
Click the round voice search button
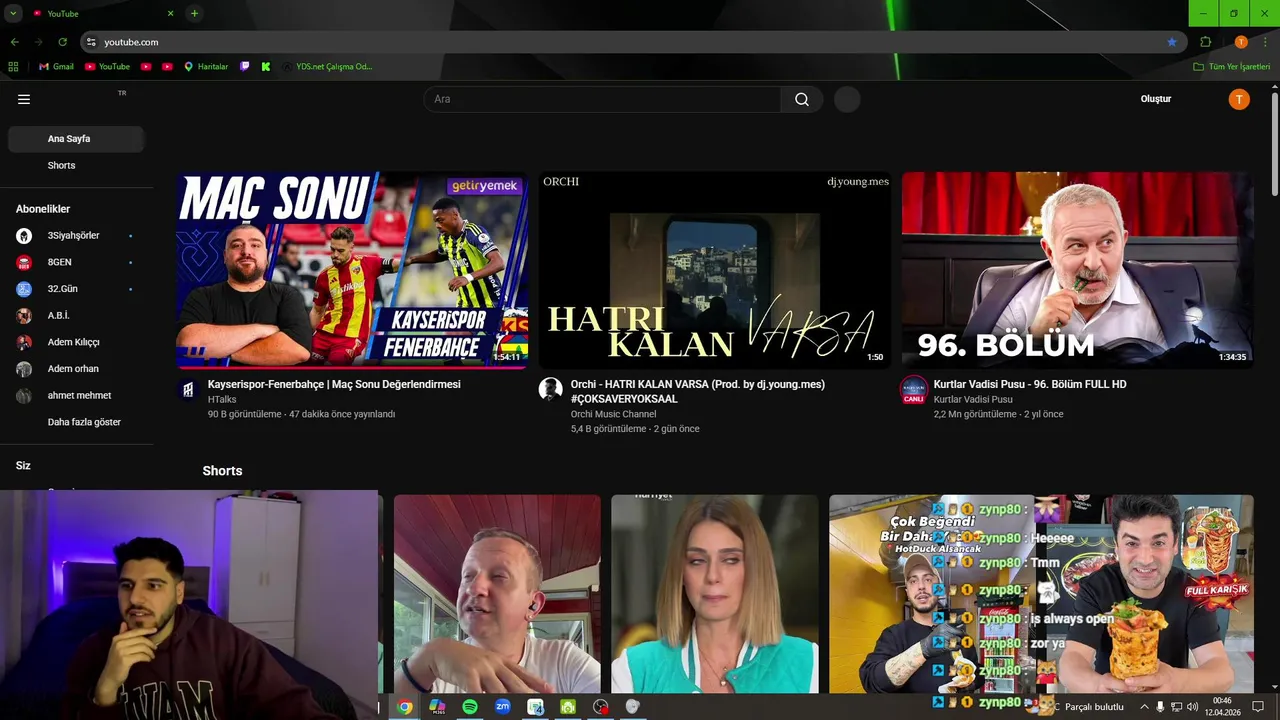pos(847,99)
